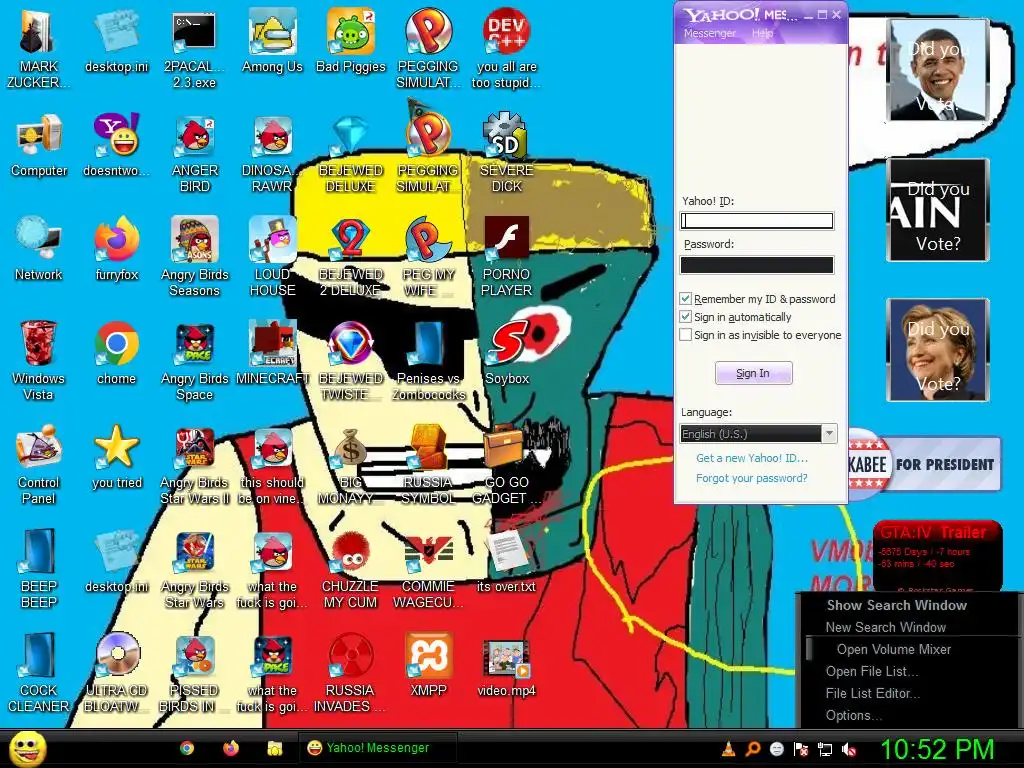Click the Password input field
This screenshot has height=768, width=1024.
(757, 264)
